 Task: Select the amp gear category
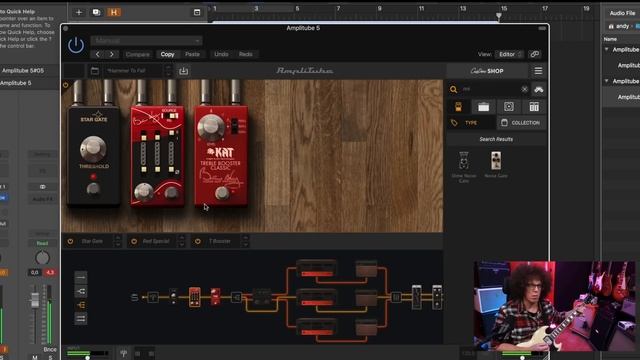(484, 107)
